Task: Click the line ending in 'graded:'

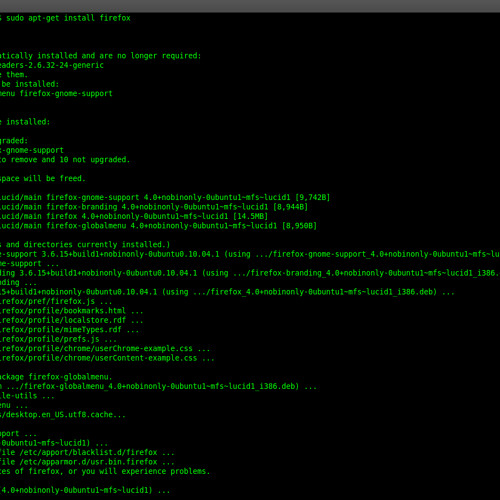Action: (x=14, y=141)
